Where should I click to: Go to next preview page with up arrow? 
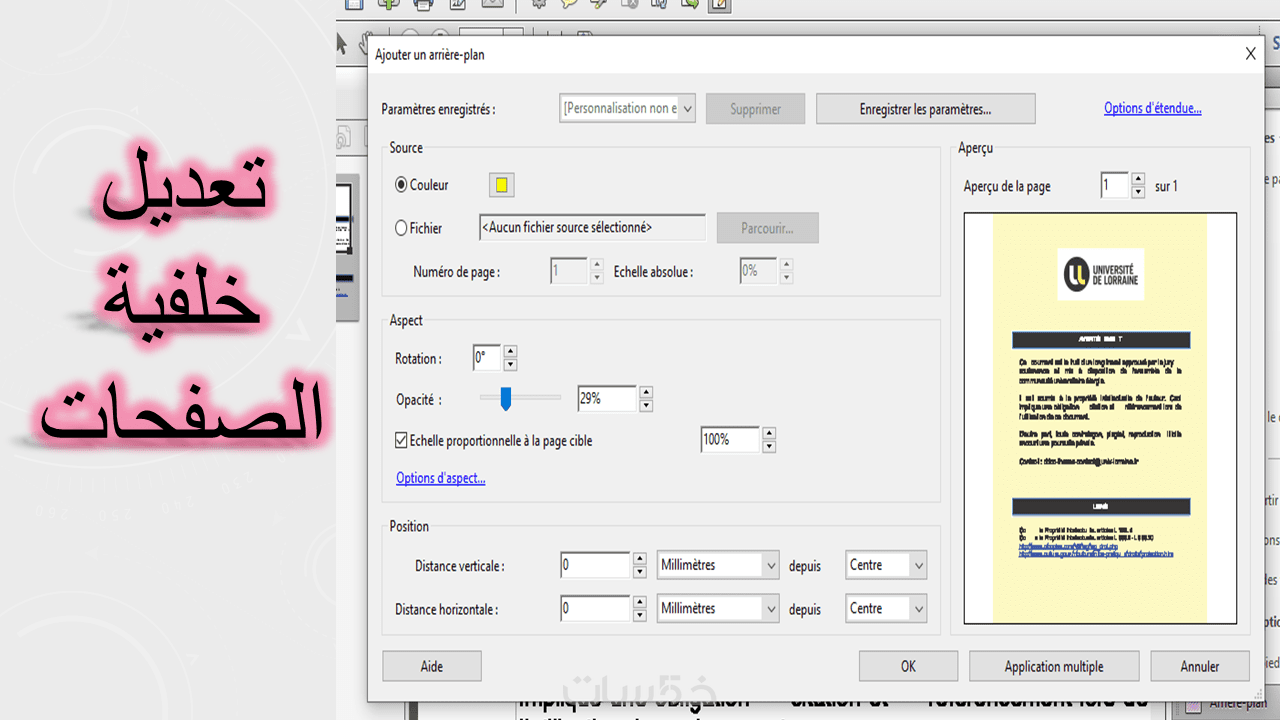point(1138,180)
